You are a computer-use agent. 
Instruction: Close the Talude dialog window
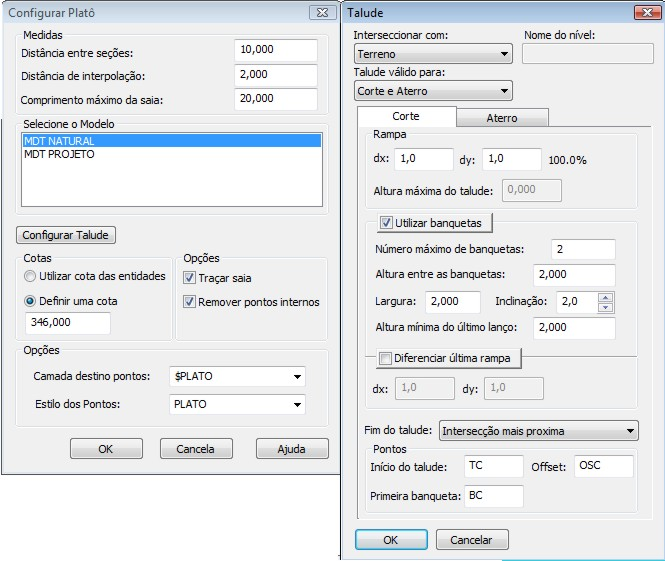pos(643,13)
